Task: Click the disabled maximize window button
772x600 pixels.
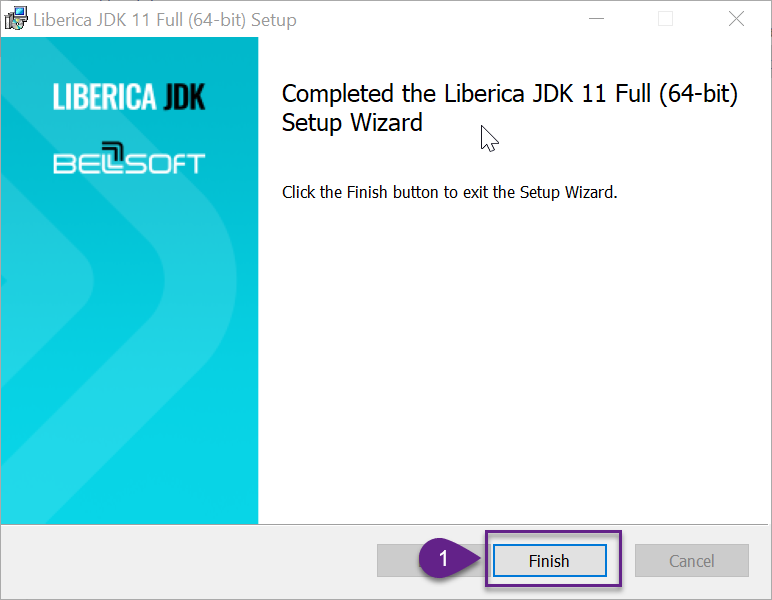Action: [x=665, y=19]
